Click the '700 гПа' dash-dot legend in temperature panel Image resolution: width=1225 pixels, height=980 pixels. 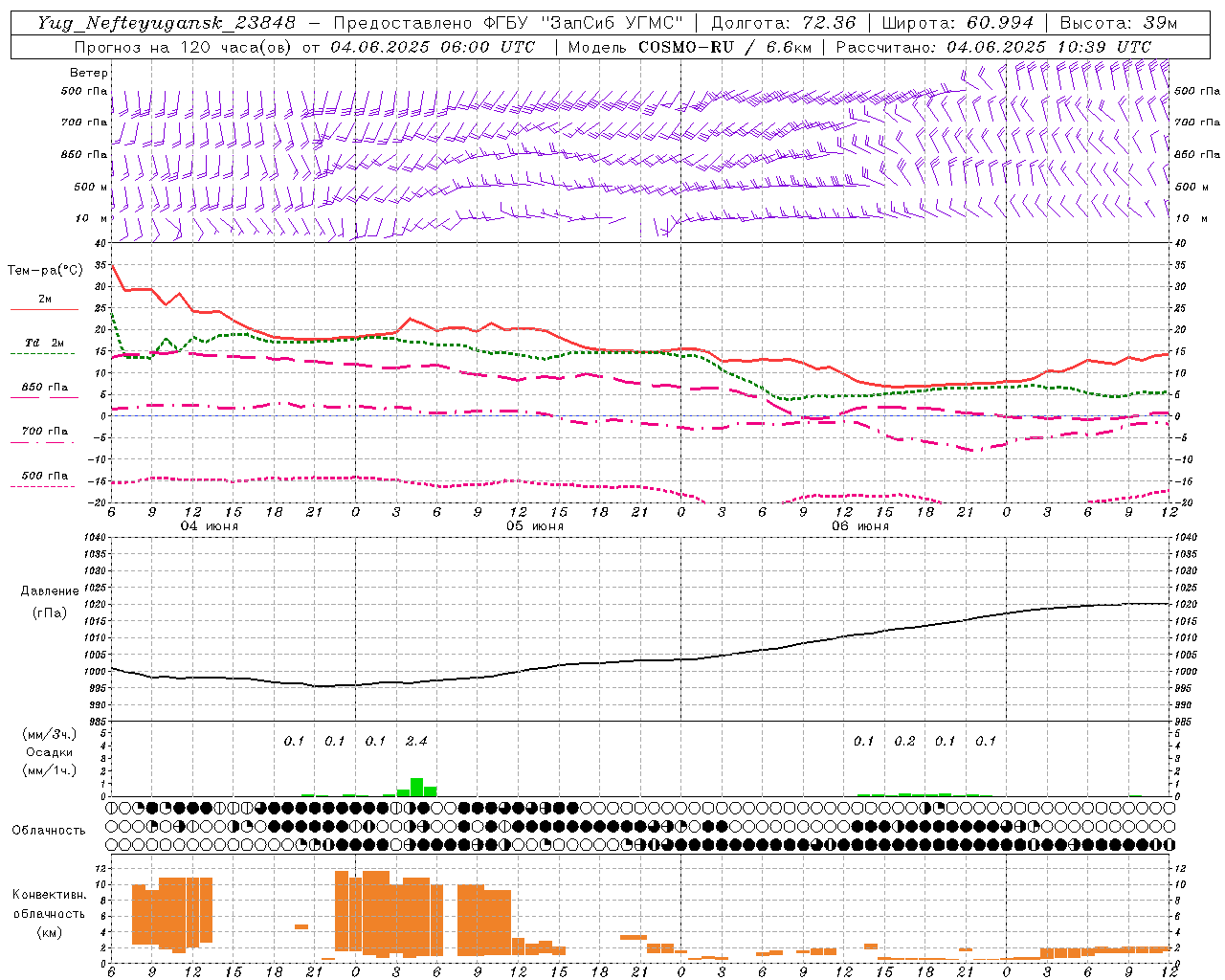[x=43, y=442]
